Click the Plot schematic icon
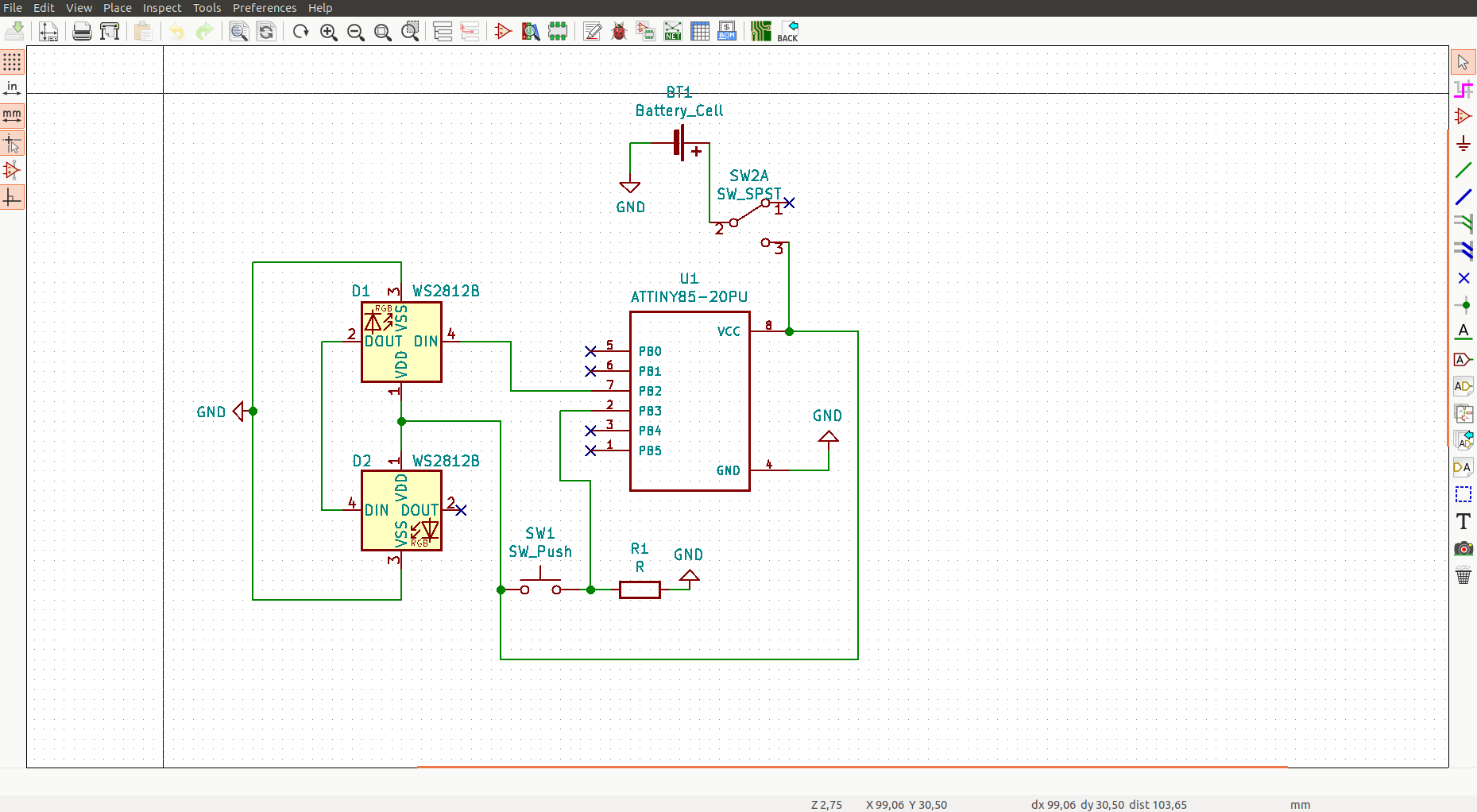Viewport: 1477px width, 812px height. pyautogui.click(x=110, y=31)
